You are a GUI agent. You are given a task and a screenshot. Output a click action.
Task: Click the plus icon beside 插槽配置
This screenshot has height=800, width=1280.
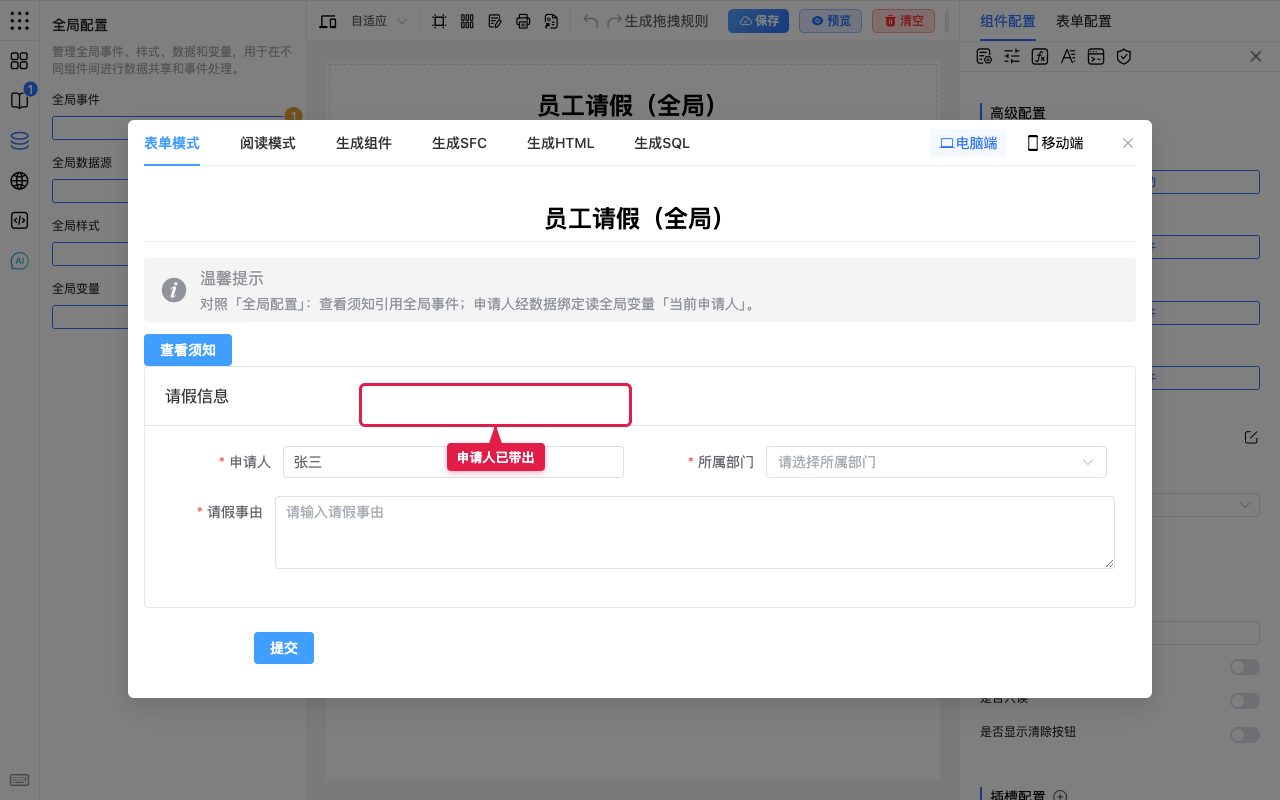tap(1061, 796)
